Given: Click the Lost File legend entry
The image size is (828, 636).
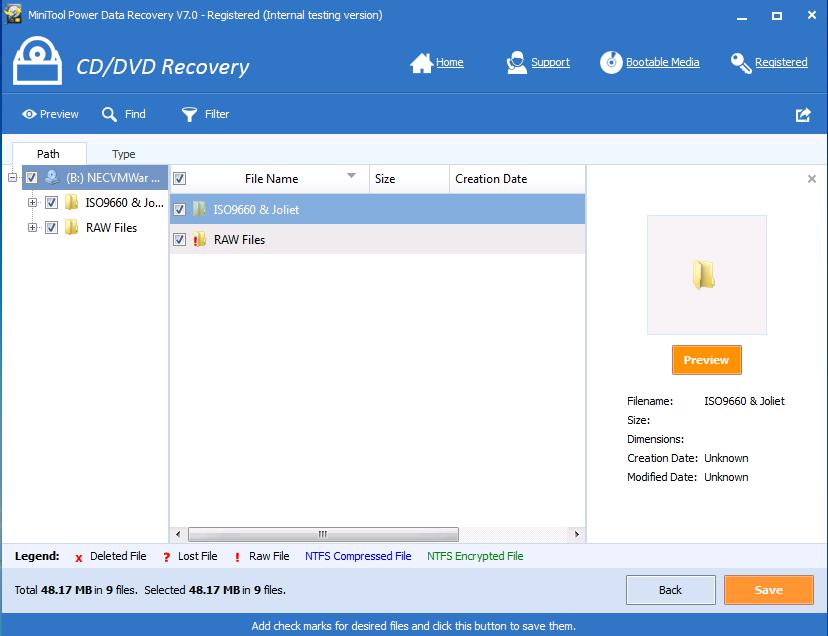Looking at the screenshot, I should [190, 556].
